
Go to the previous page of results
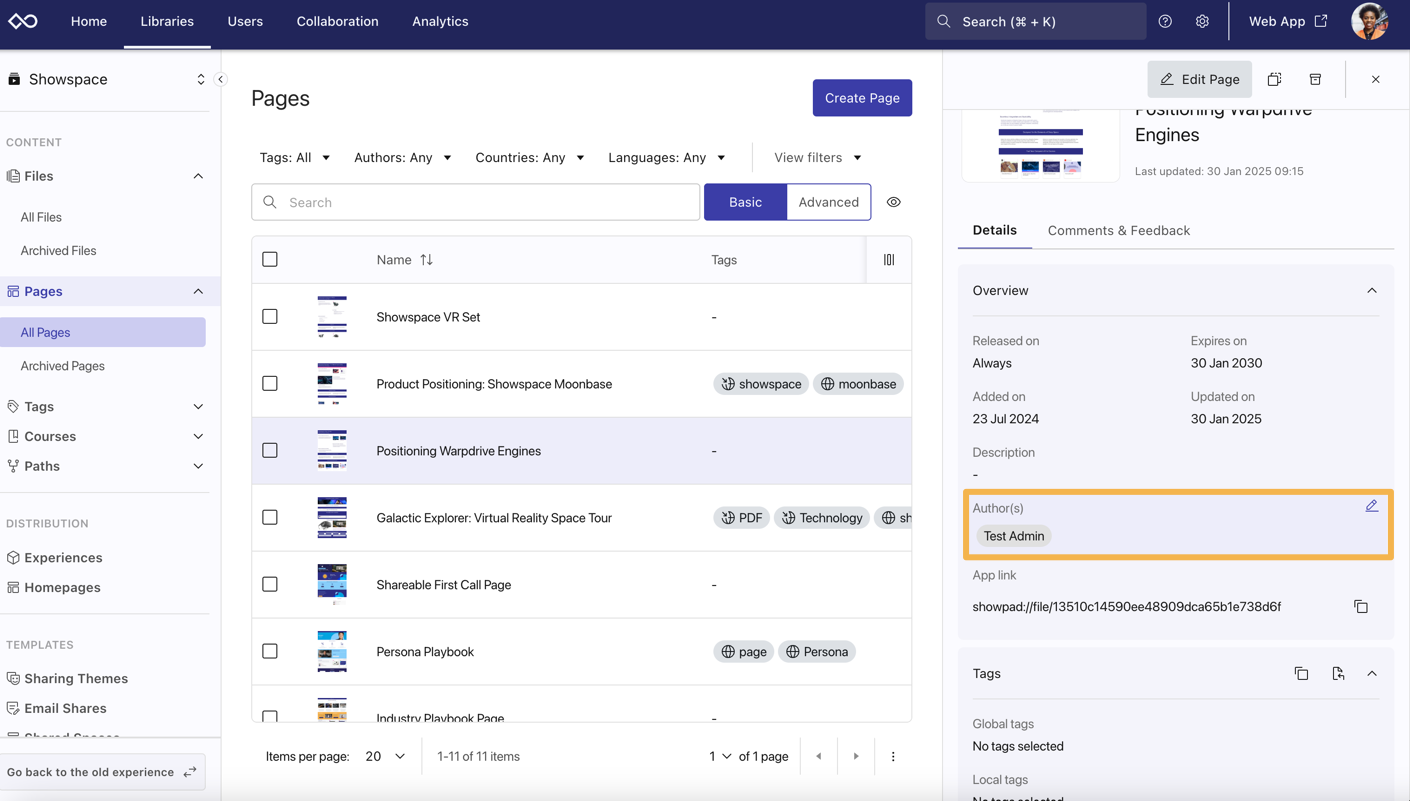(819, 757)
